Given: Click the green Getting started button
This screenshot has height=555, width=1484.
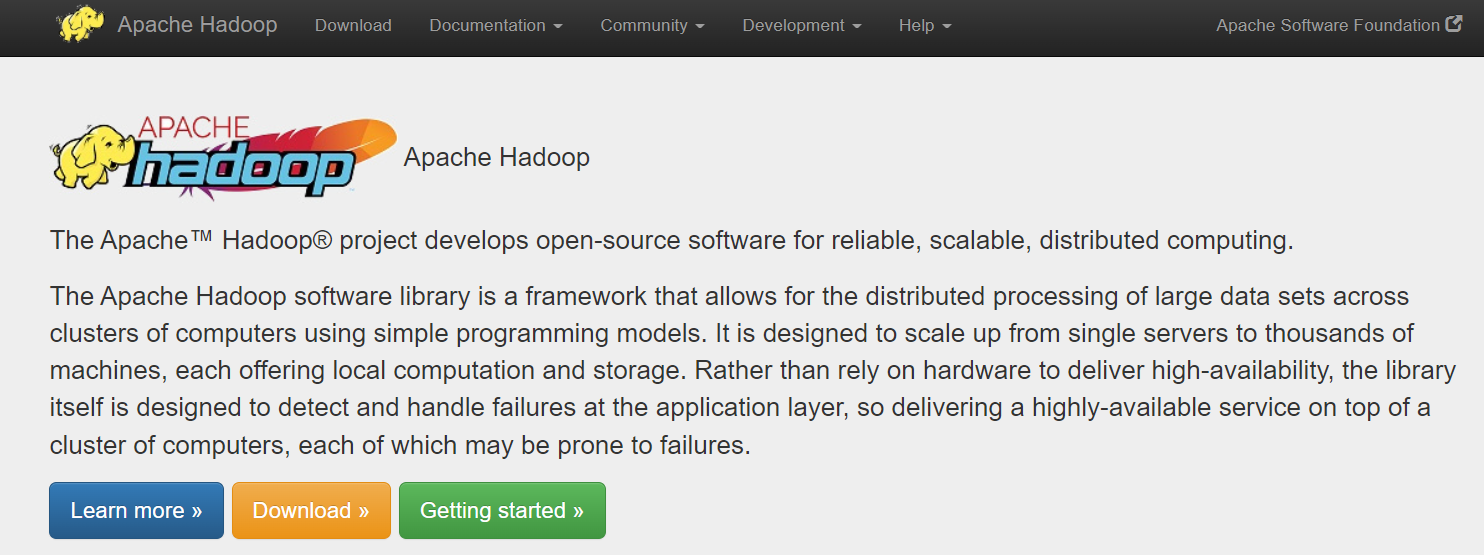Looking at the screenshot, I should point(502,510).
